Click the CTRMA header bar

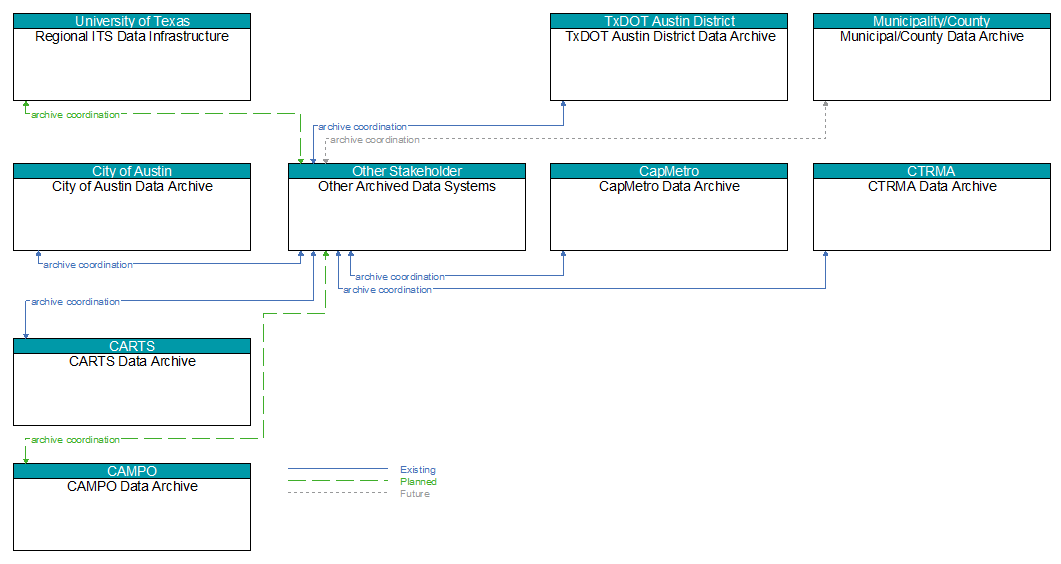(x=932, y=171)
